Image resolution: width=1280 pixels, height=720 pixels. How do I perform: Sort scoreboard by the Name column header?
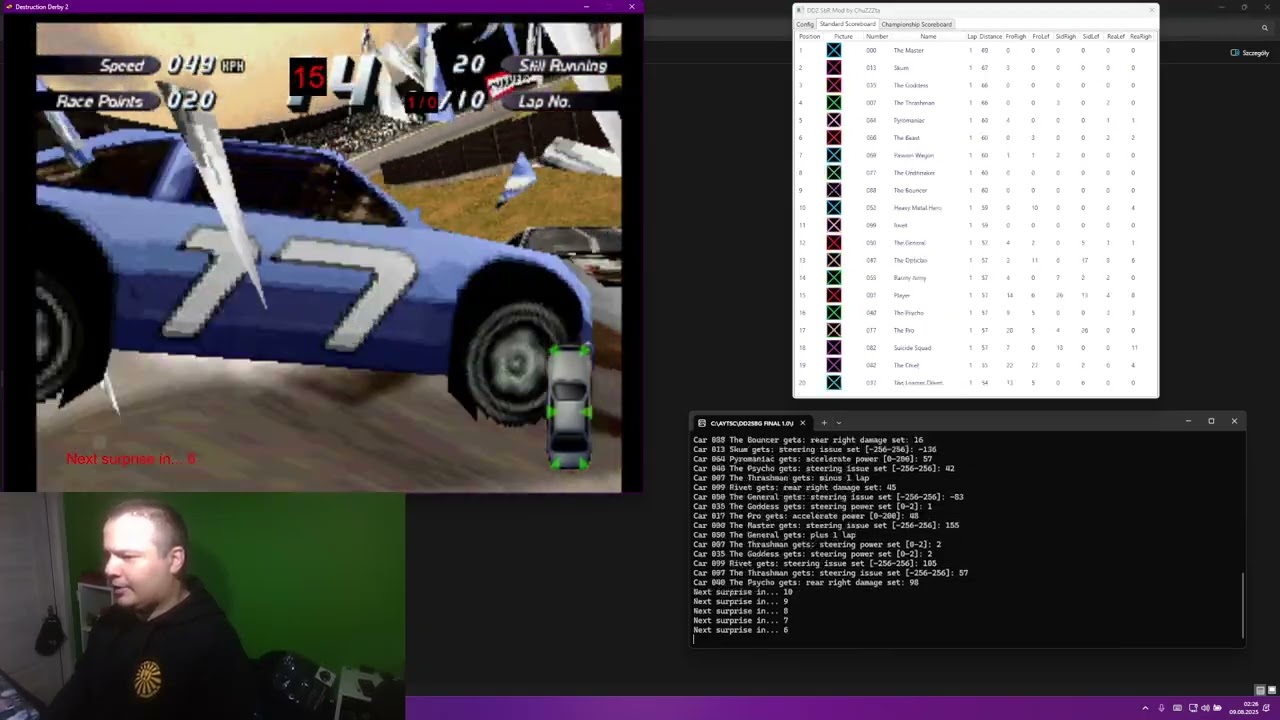pos(928,36)
